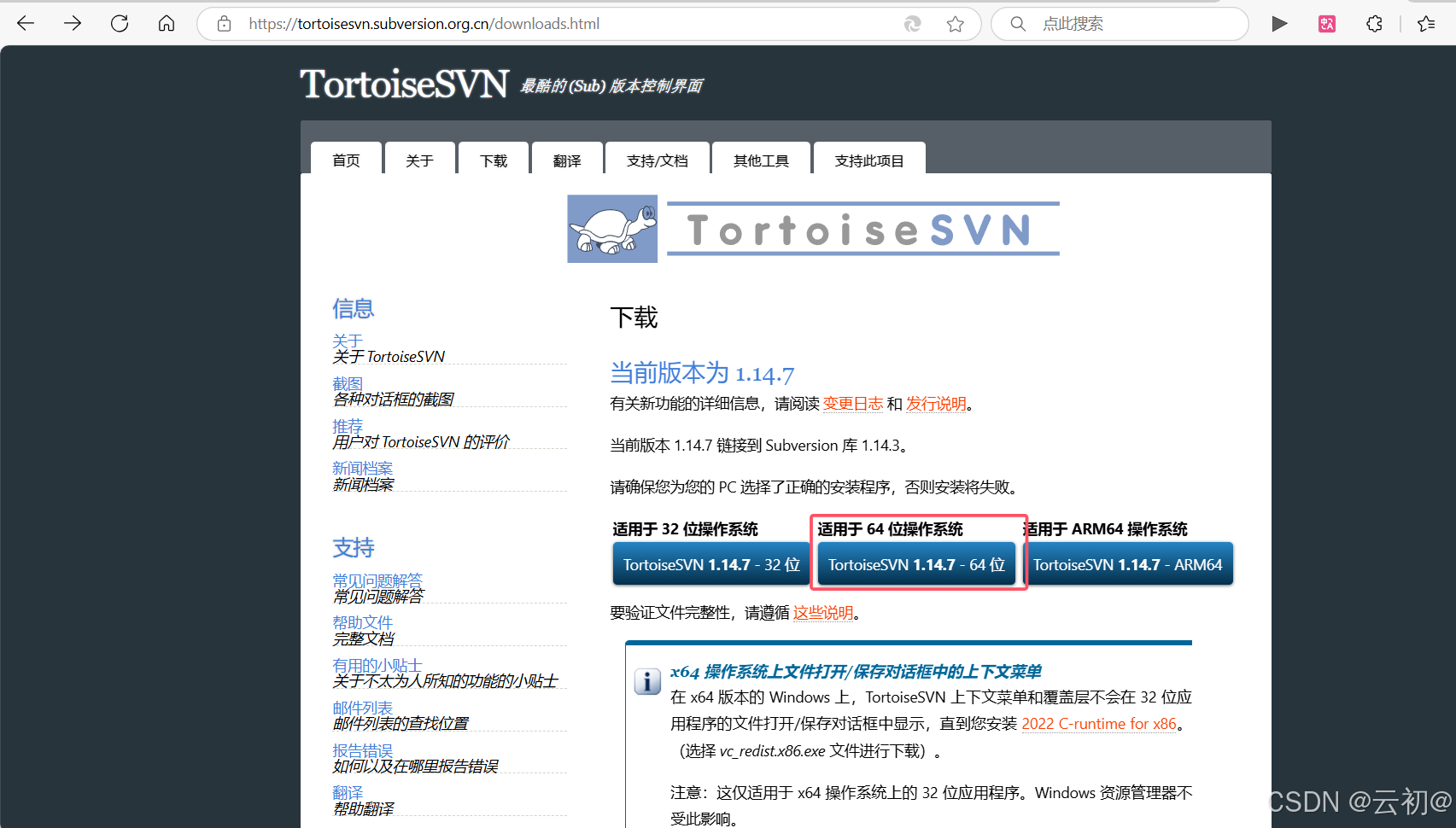This screenshot has width=1456, height=828.
Task: Open the 翻译 tab
Action: (x=567, y=160)
